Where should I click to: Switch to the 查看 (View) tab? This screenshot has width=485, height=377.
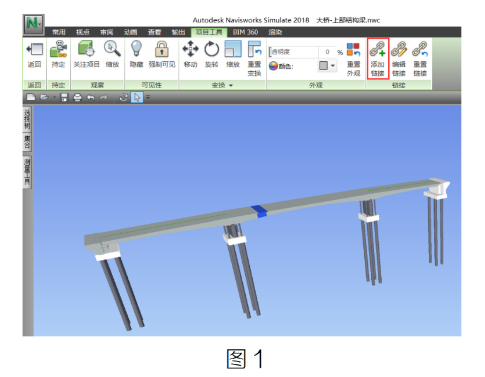pyautogui.click(x=154, y=32)
